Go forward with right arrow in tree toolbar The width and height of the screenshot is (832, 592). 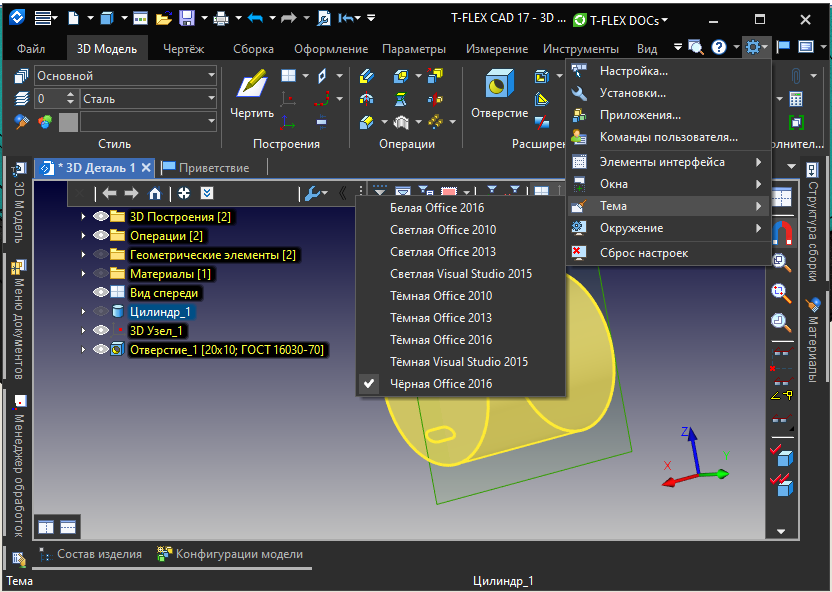(132, 193)
